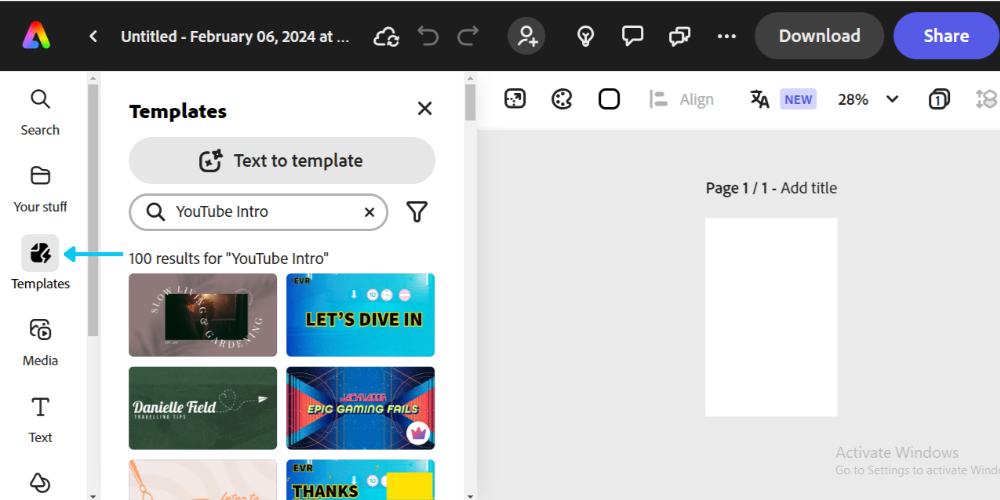Open the Text panel
The width and height of the screenshot is (1000, 500).
point(40,420)
